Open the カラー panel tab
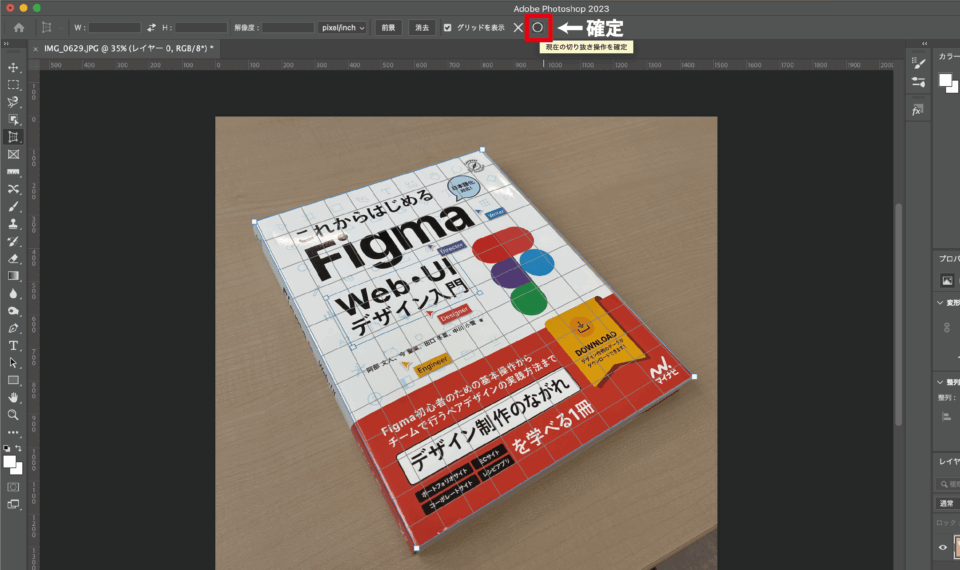The height and width of the screenshot is (570, 960). click(949, 56)
